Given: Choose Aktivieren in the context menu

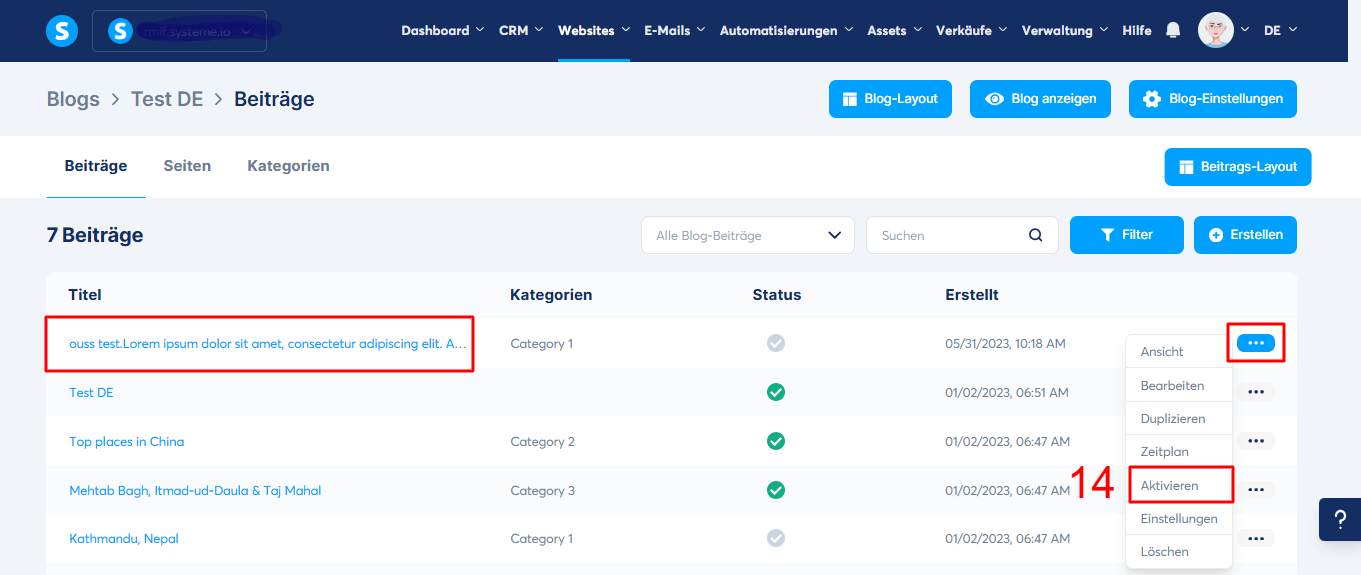Looking at the screenshot, I should [x=1179, y=485].
